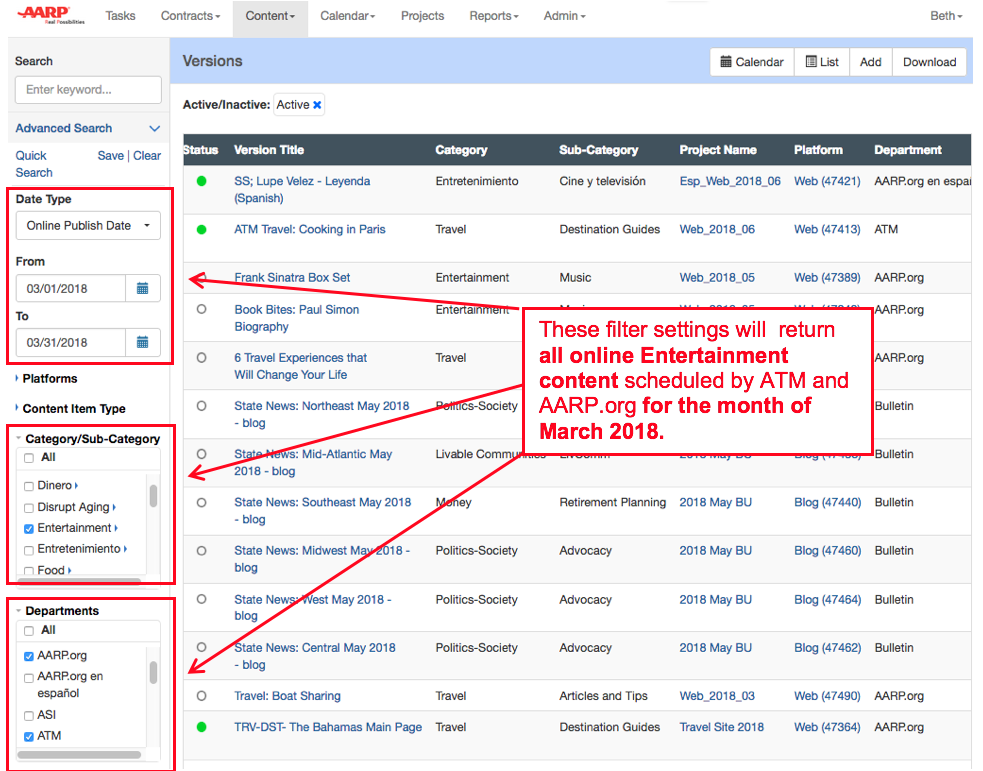Click status circle for 6 Travel Experiences
Screen dimensions: 983x771
[201, 357]
